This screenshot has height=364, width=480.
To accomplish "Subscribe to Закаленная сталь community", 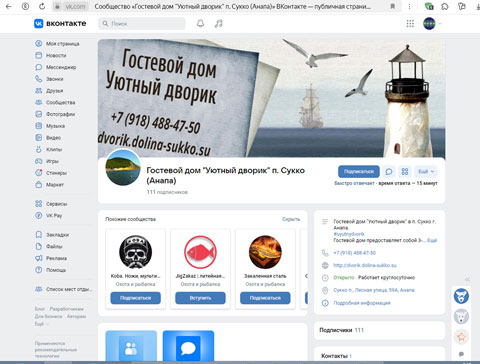I will click(x=265, y=298).
